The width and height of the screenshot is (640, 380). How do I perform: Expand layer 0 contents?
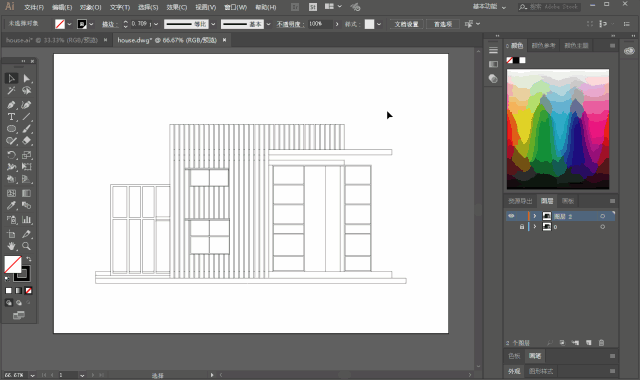[535, 227]
